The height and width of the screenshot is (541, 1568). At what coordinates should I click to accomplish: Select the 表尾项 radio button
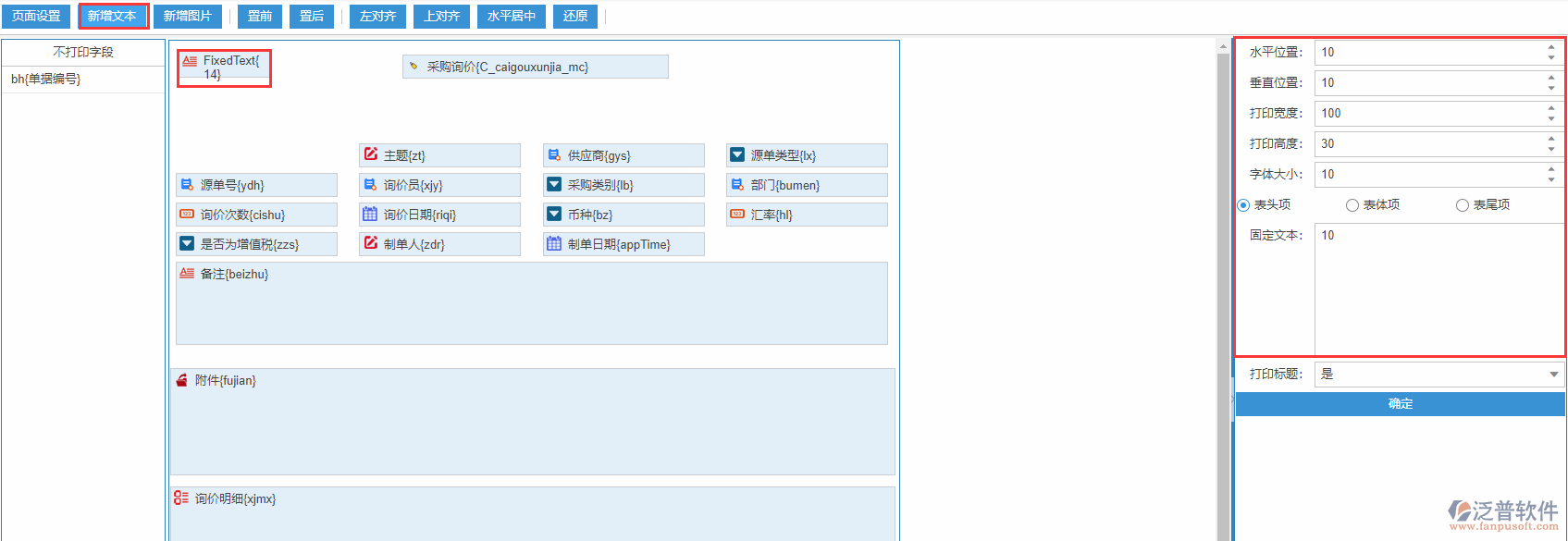[1463, 205]
